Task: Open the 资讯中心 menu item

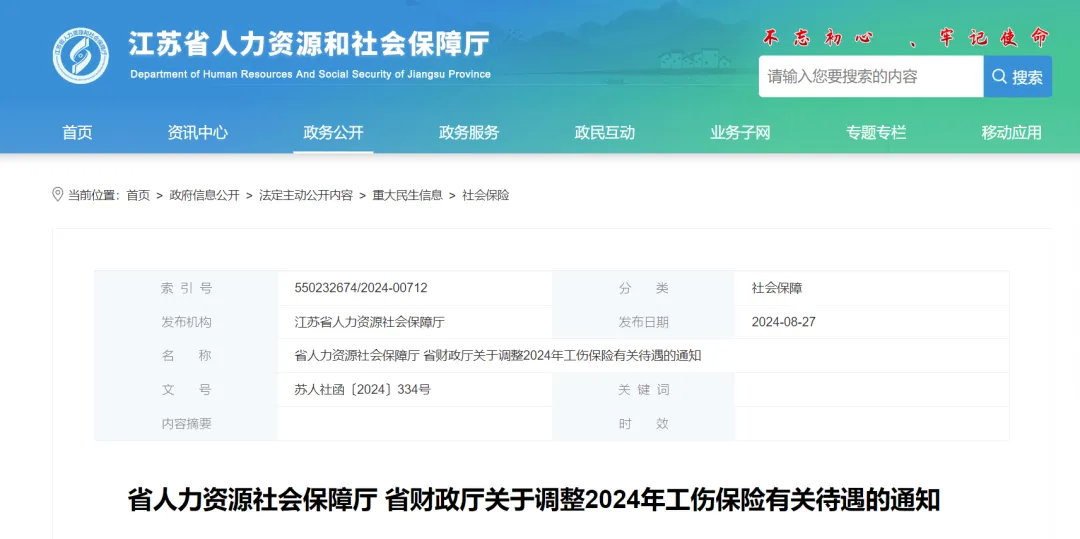Action: point(198,132)
